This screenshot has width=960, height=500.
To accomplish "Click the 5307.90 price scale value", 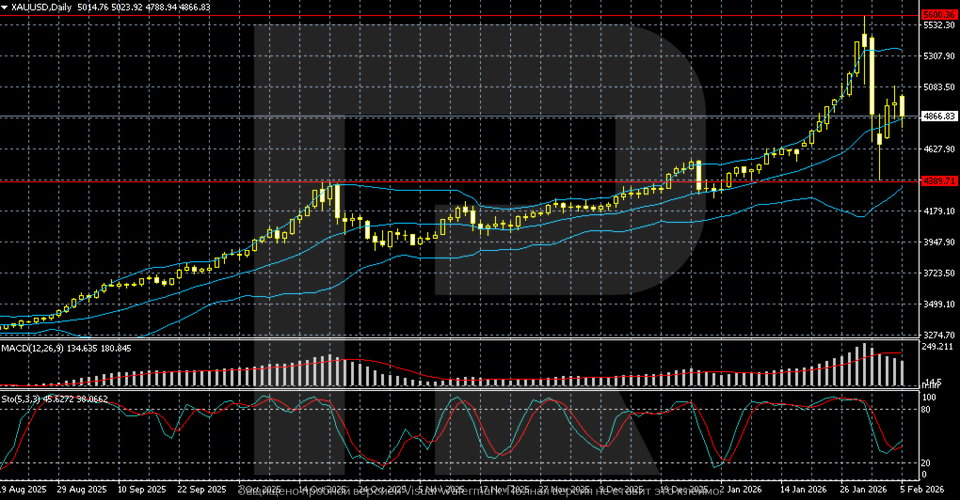I will (x=938, y=56).
